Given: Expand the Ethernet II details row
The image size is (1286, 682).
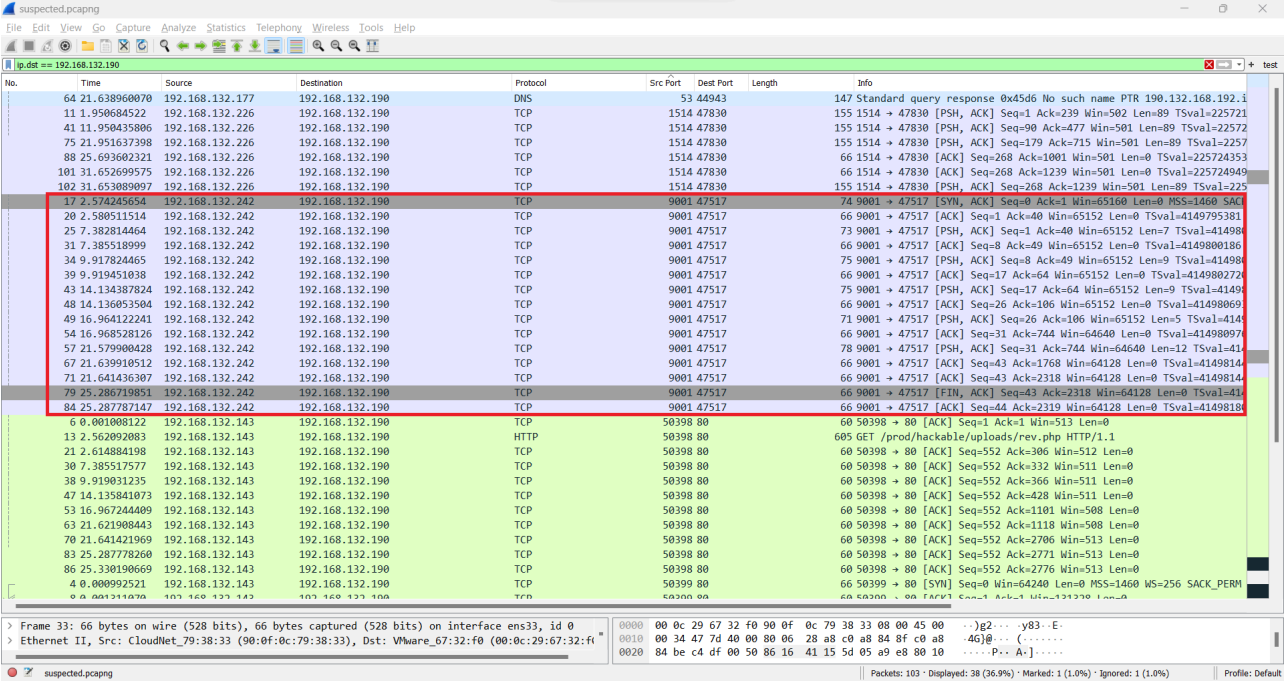Looking at the screenshot, I should 10,640.
